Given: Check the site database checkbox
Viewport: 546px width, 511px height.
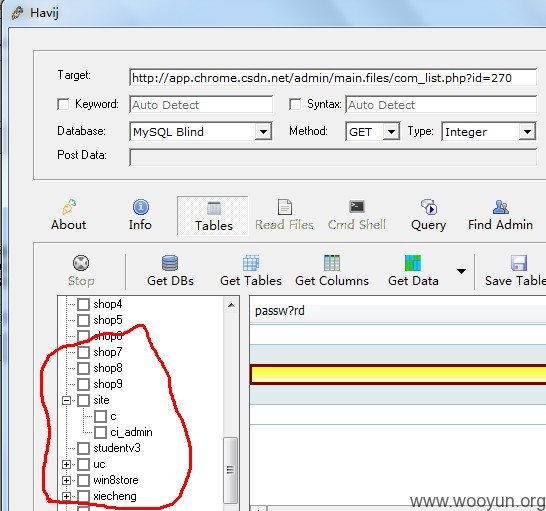Looking at the screenshot, I should click(83, 400).
